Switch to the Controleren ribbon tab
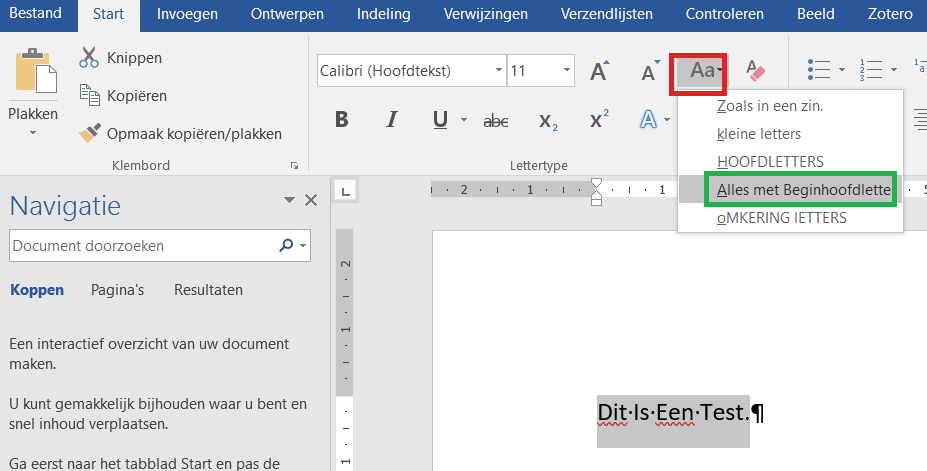Viewport: 927px width, 471px height. pyautogui.click(x=725, y=14)
